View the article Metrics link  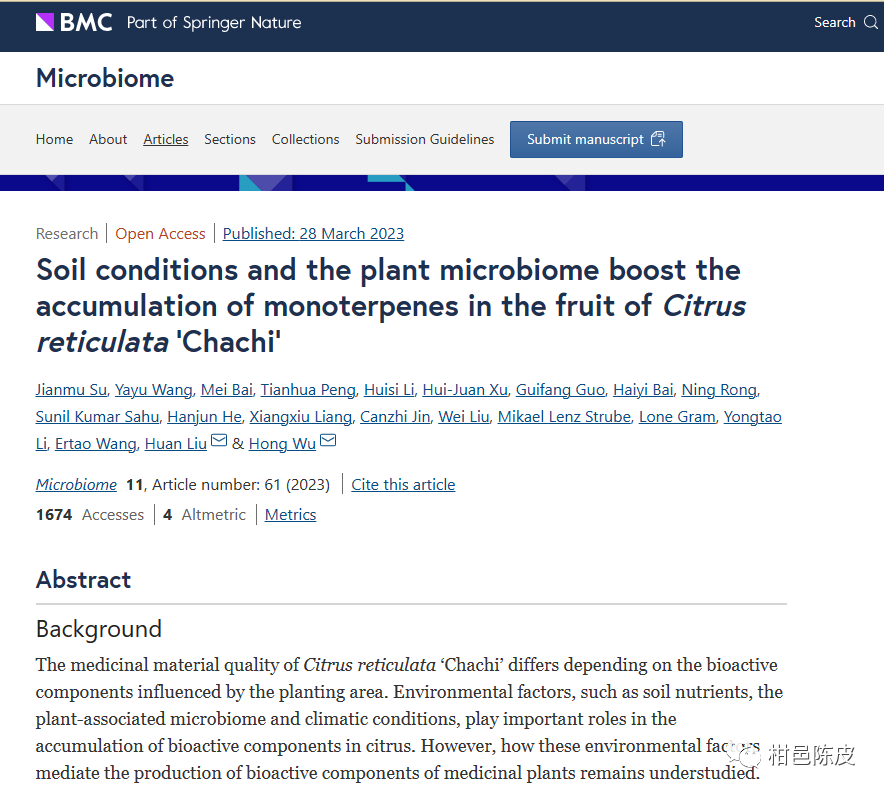[290, 514]
